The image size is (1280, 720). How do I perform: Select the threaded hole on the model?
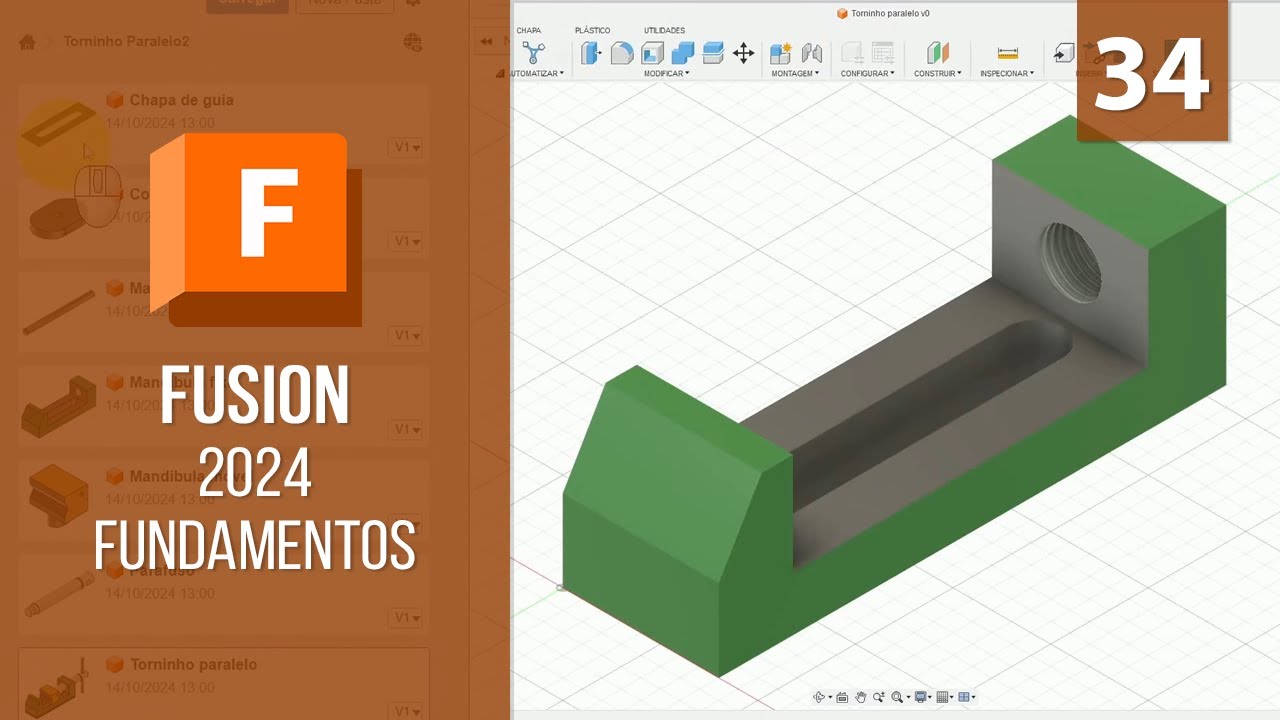[x=1070, y=262]
